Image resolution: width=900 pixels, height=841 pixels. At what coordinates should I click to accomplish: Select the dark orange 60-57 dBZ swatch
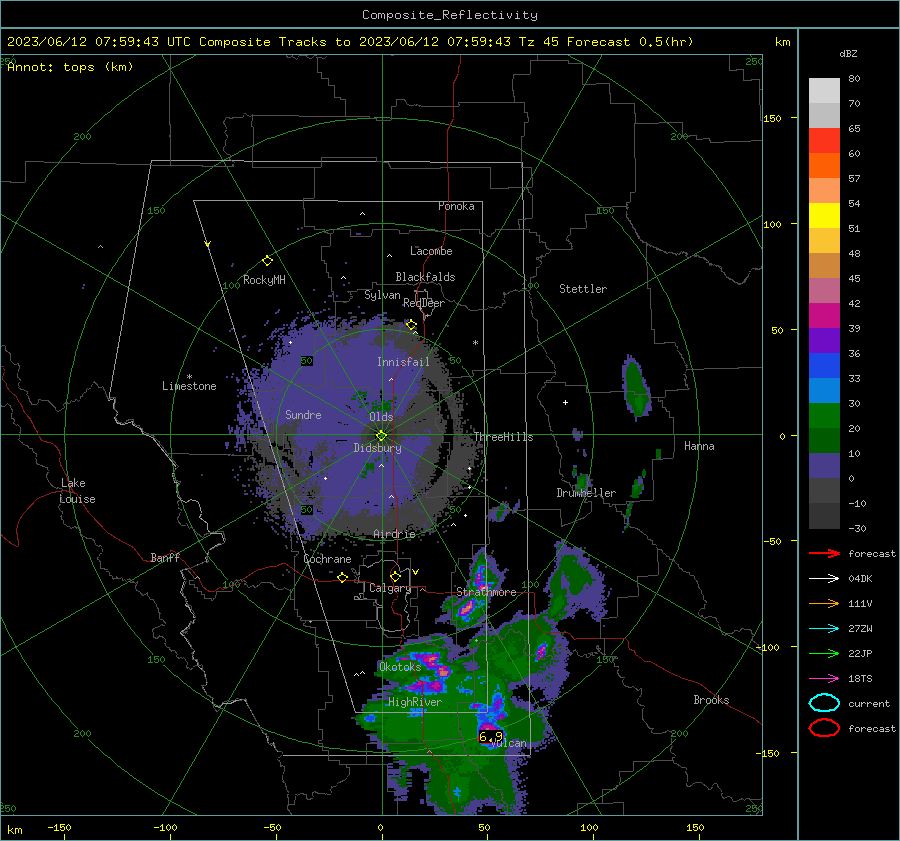tap(824, 166)
